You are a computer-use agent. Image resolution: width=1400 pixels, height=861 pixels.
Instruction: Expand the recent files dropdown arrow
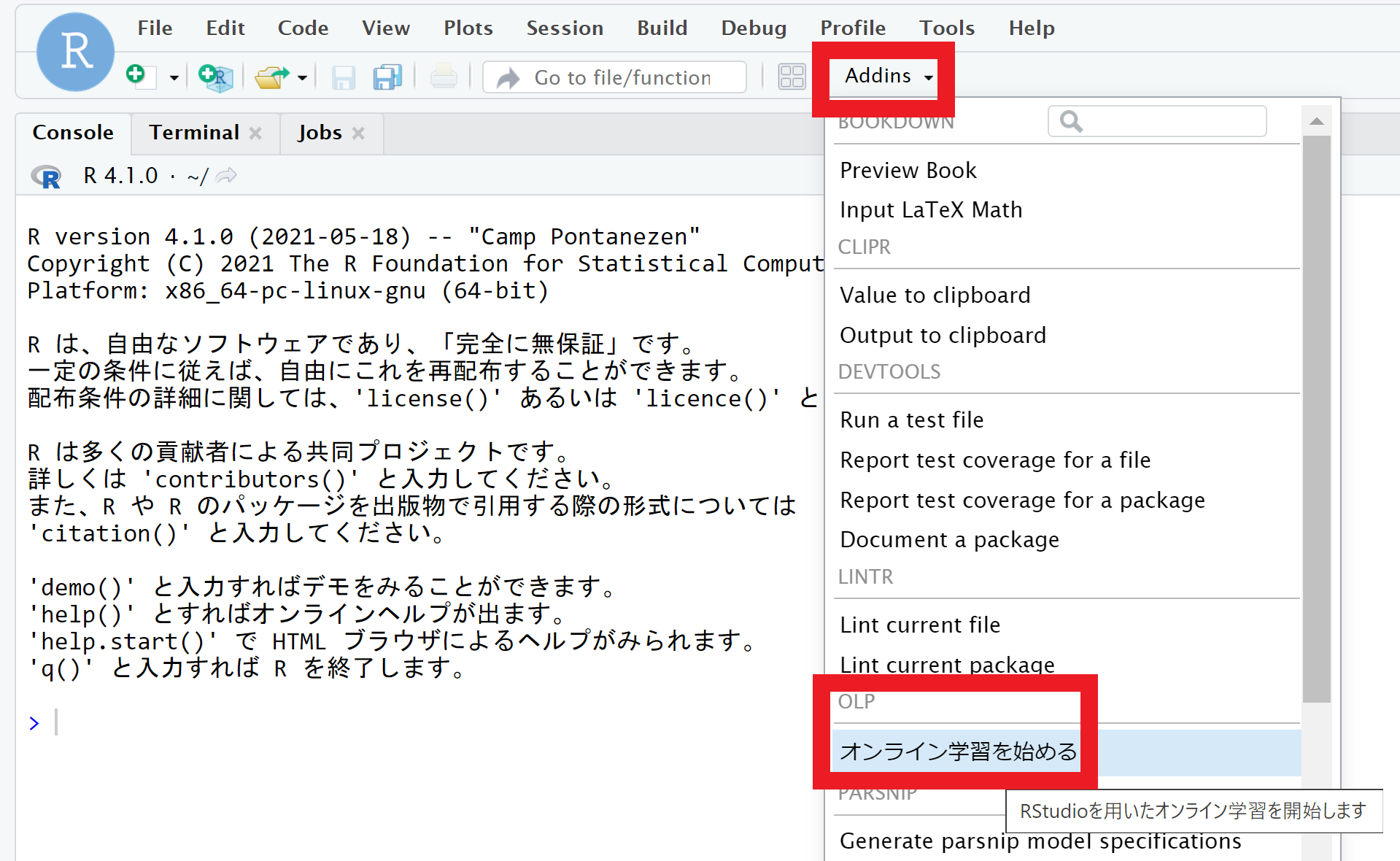click(302, 77)
